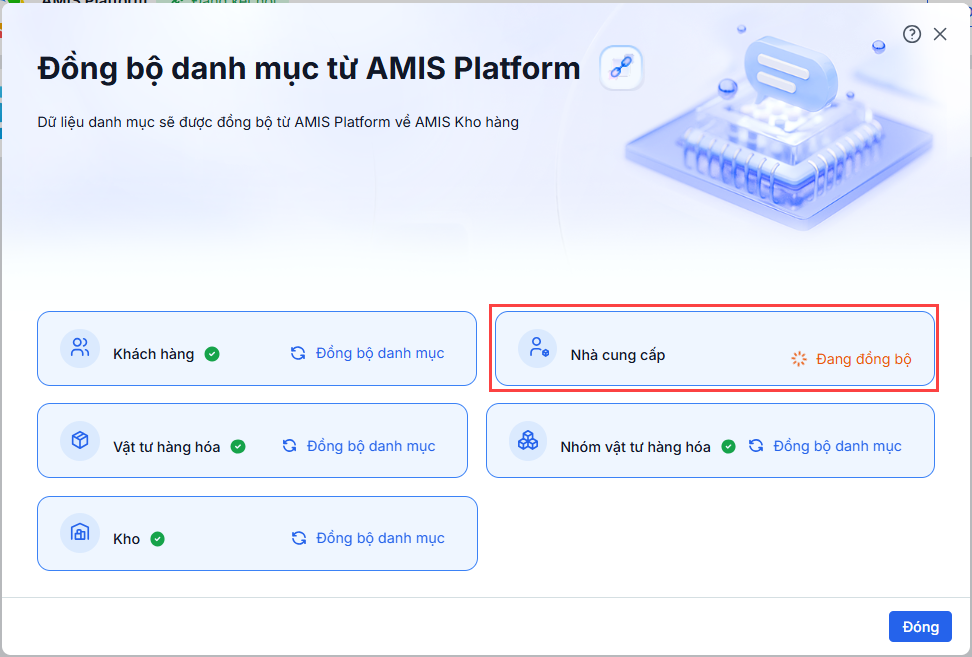The width and height of the screenshot is (972, 657).
Task: Click the Đóng button
Action: (x=920, y=627)
